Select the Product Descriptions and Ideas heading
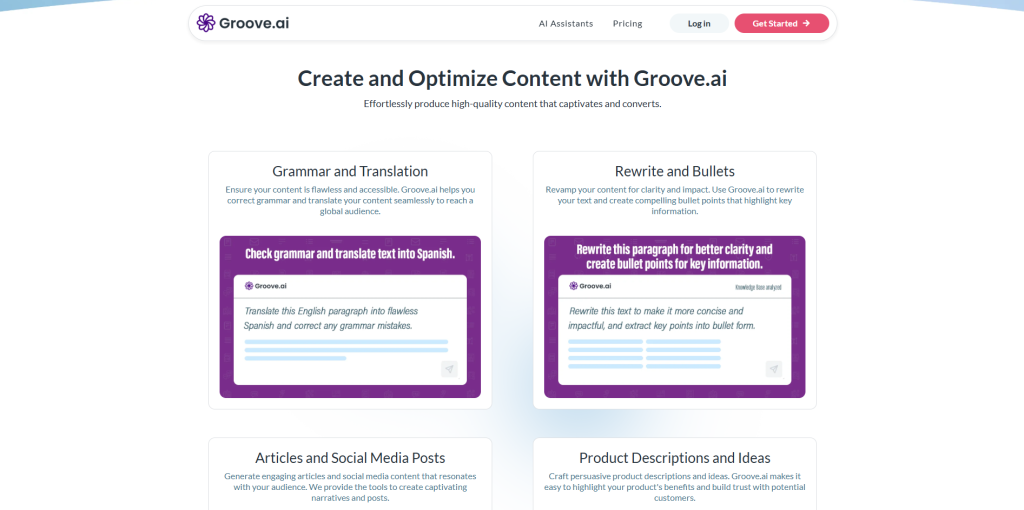The width and height of the screenshot is (1024, 510). pyautogui.click(x=675, y=458)
